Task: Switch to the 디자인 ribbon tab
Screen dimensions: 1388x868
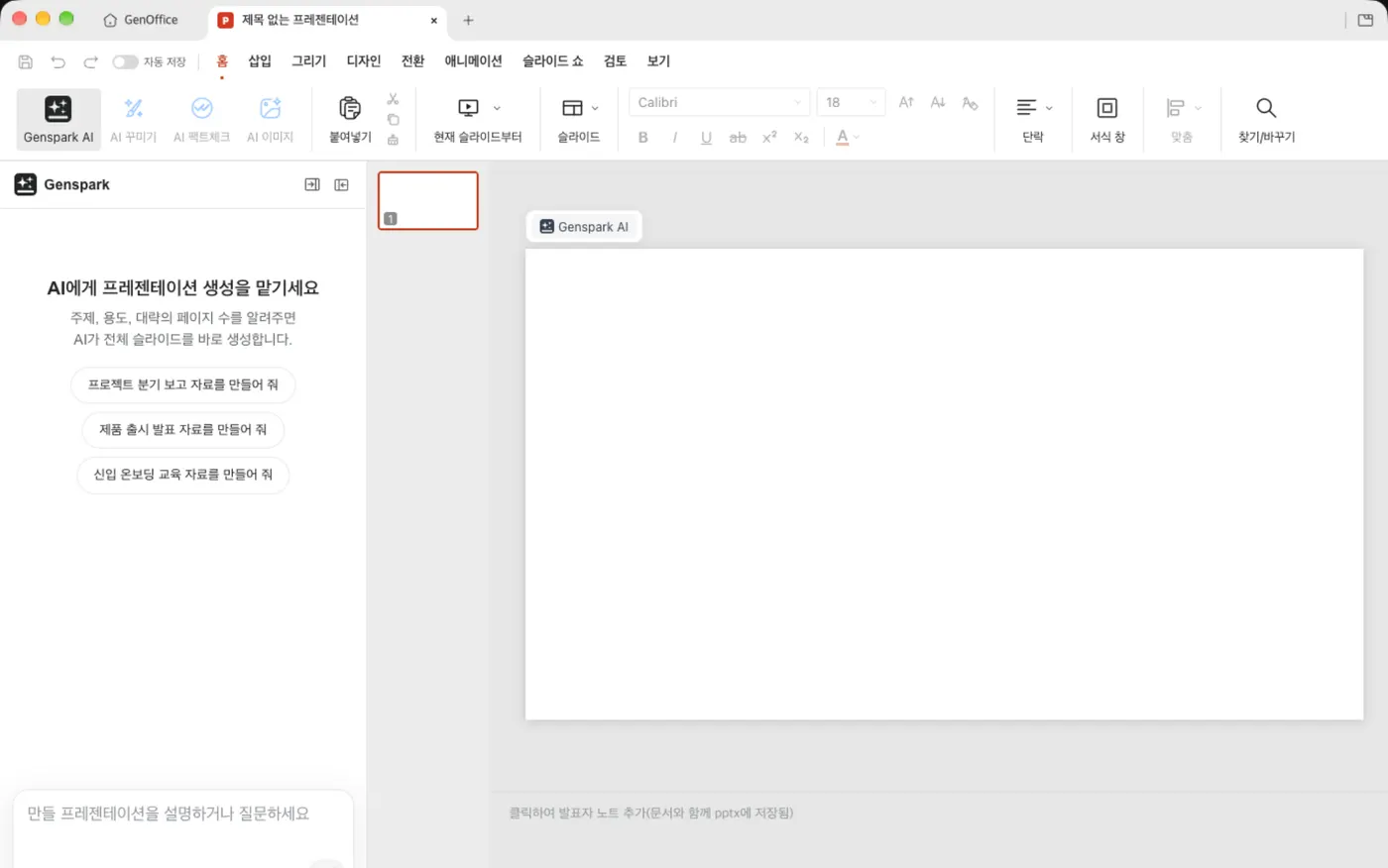Action: coord(364,61)
